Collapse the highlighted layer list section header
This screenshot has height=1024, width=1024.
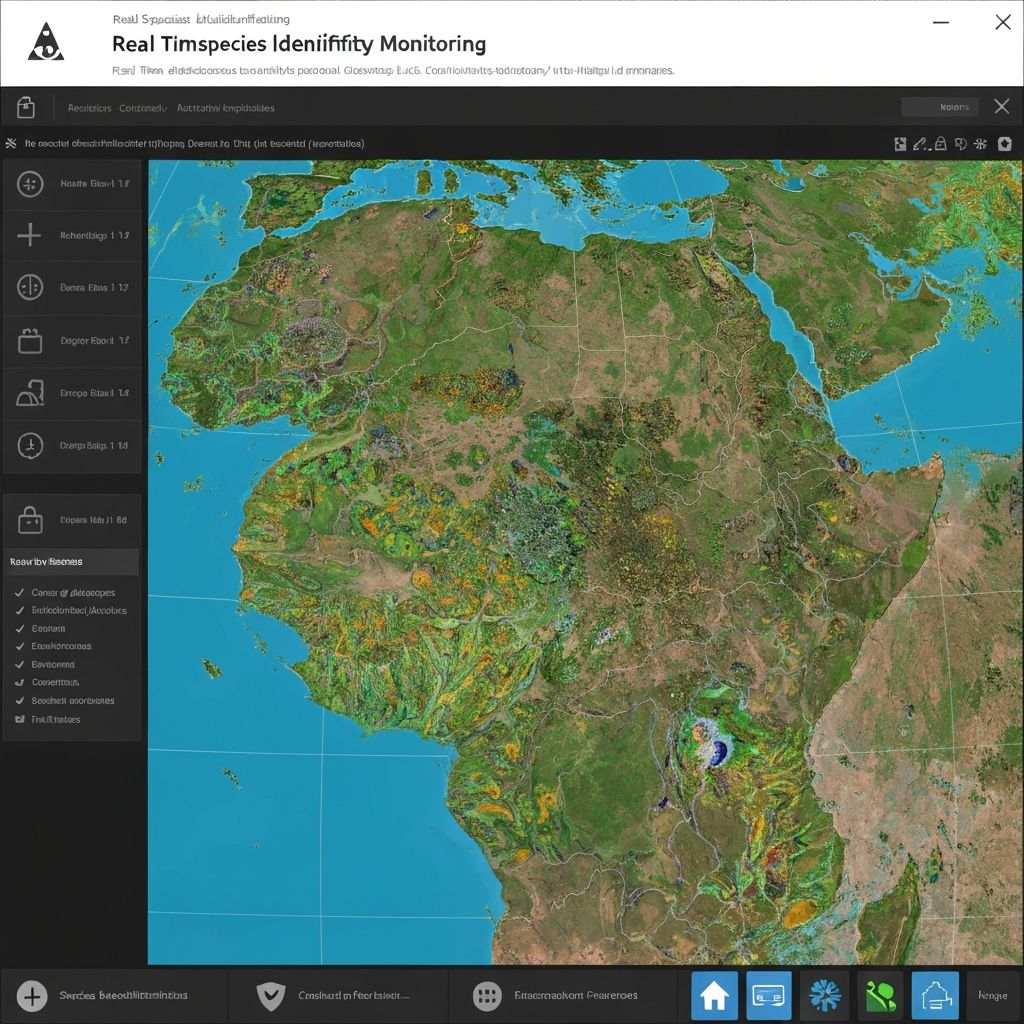click(x=71, y=562)
